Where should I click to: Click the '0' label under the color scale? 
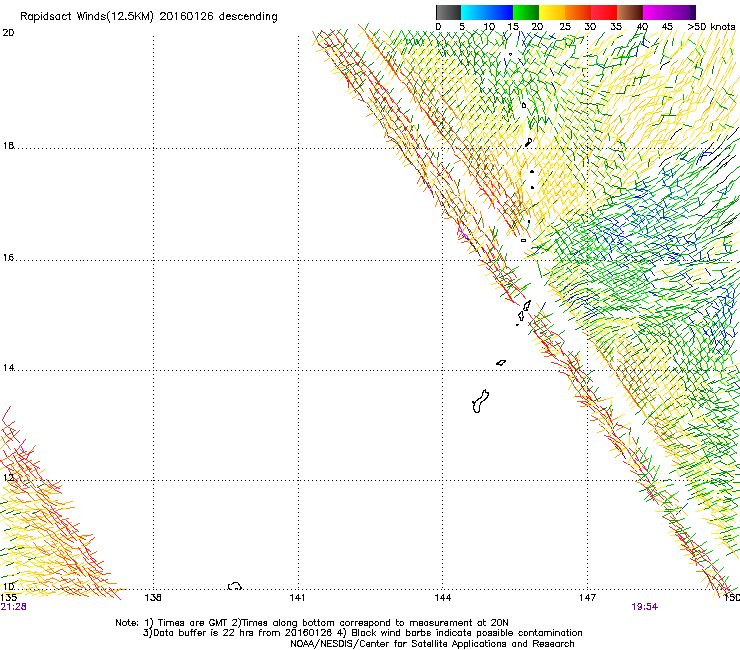(438, 27)
